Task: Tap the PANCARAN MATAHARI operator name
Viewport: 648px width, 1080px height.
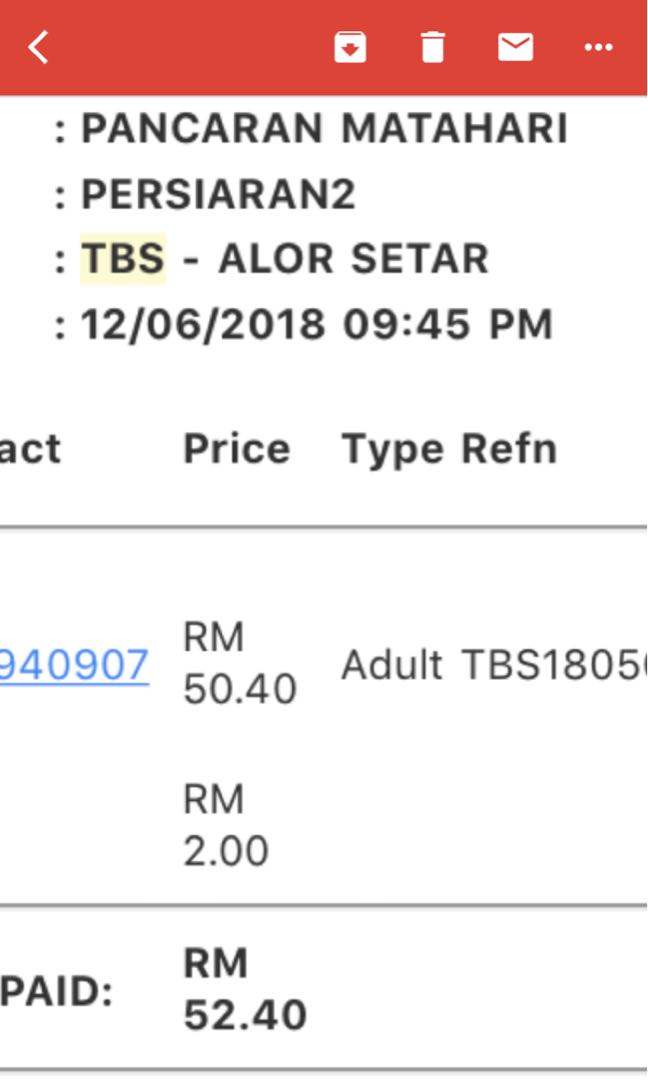Action: [x=324, y=129]
